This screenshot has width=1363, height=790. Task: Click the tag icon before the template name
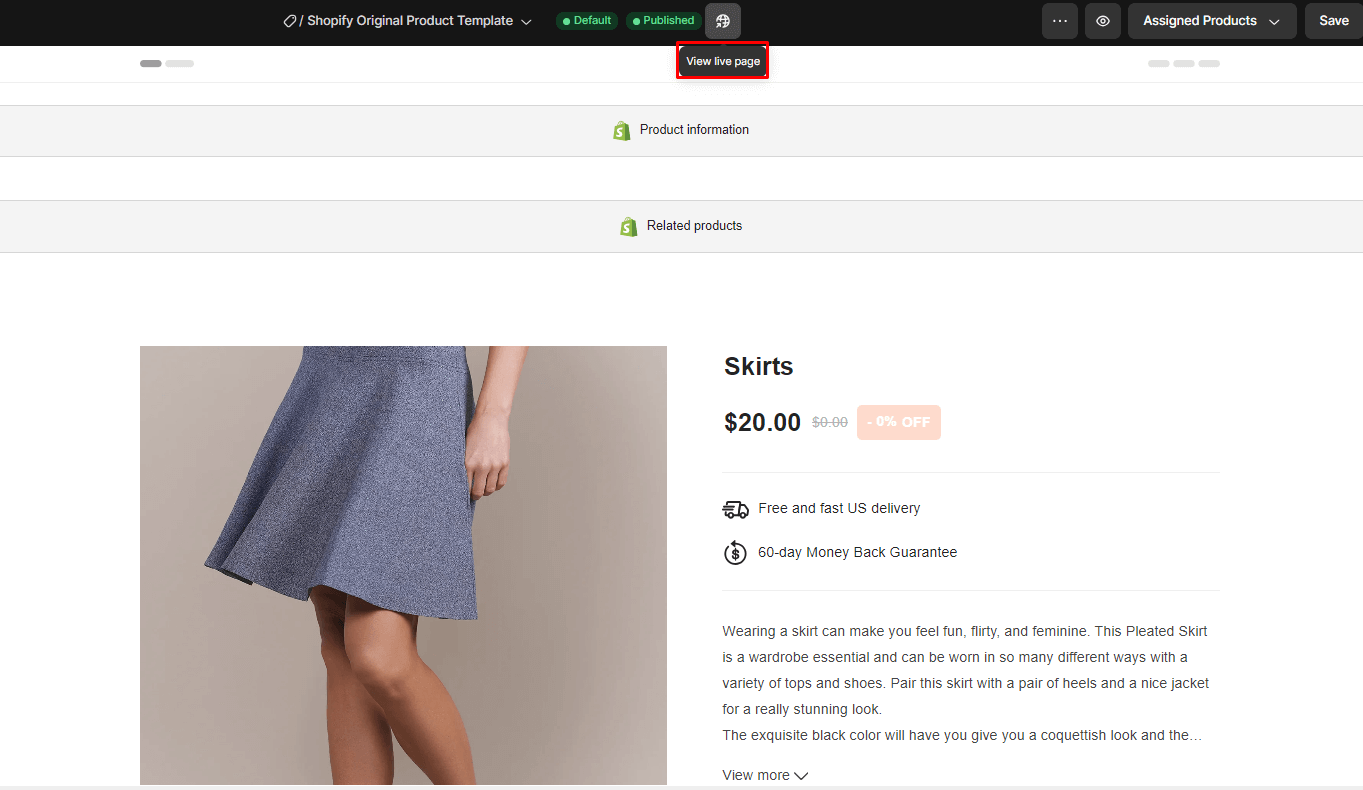[x=290, y=19]
